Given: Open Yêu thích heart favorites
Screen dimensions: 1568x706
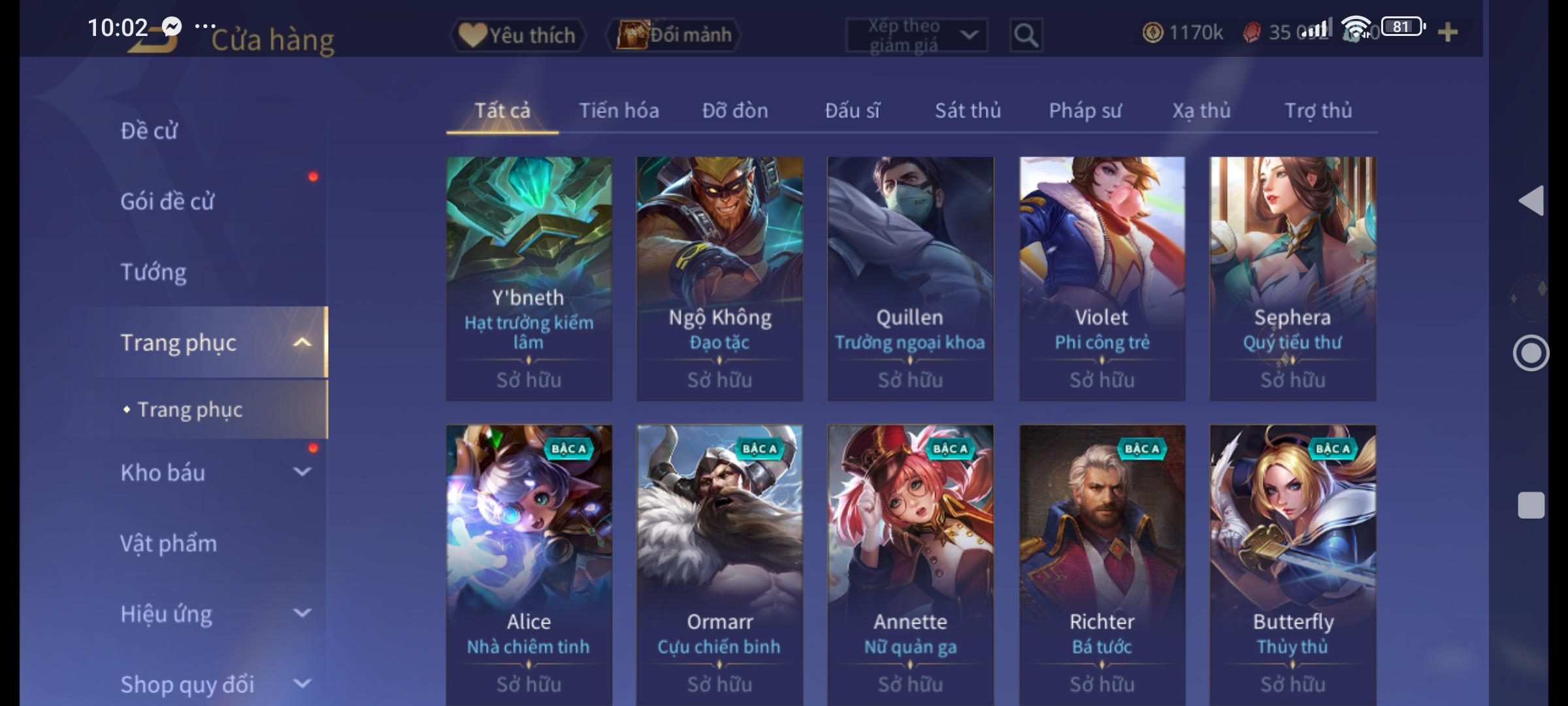Looking at the screenshot, I should (x=517, y=35).
